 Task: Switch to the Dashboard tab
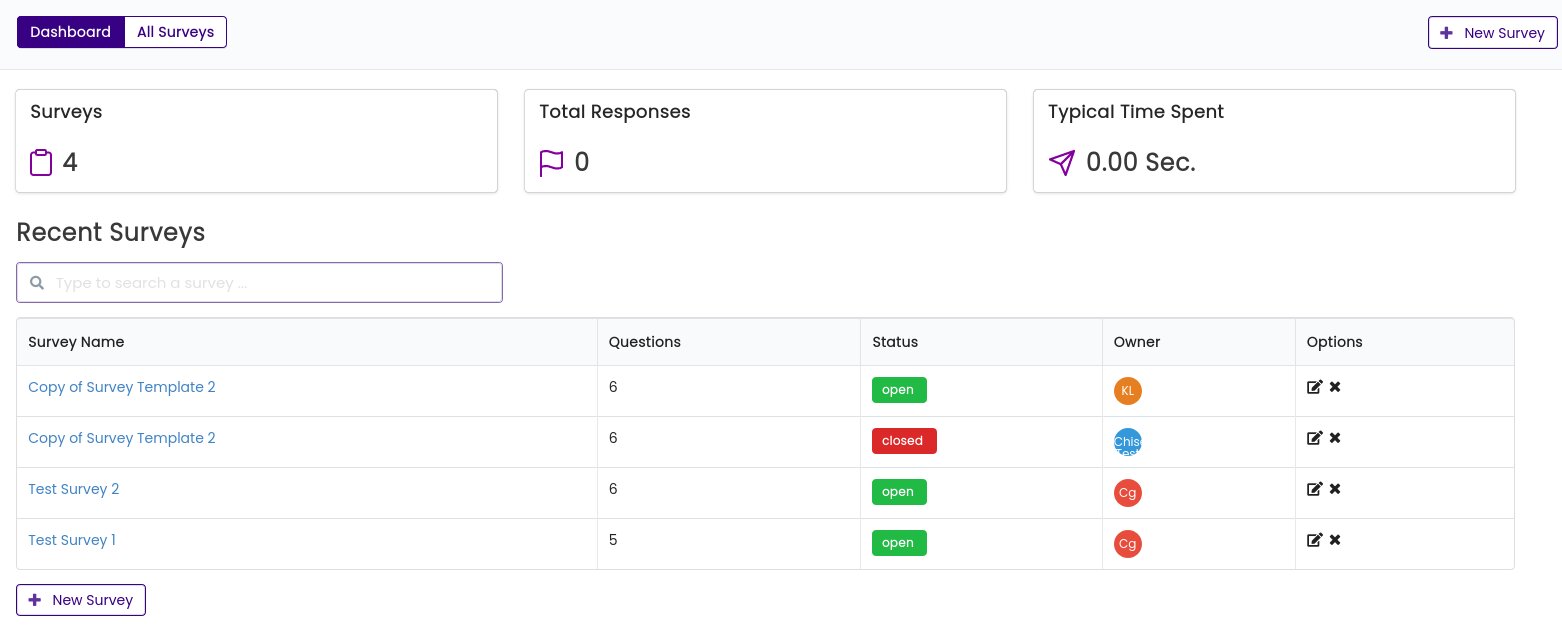coord(70,32)
